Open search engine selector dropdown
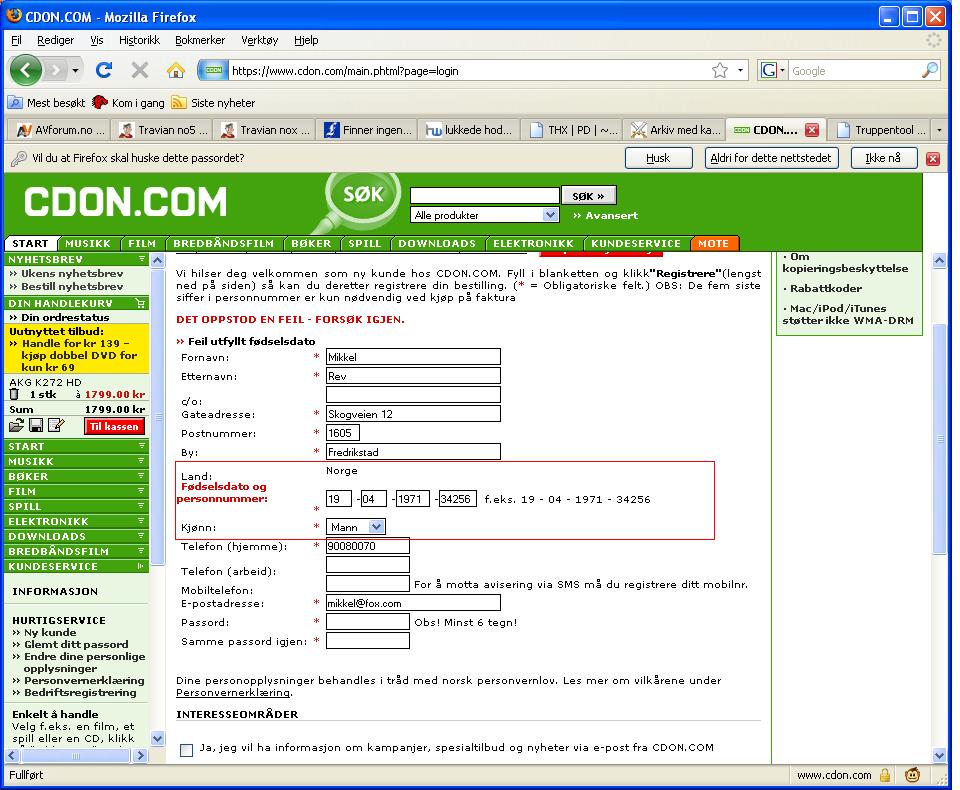Viewport: 960px width, 790px height. coord(773,70)
